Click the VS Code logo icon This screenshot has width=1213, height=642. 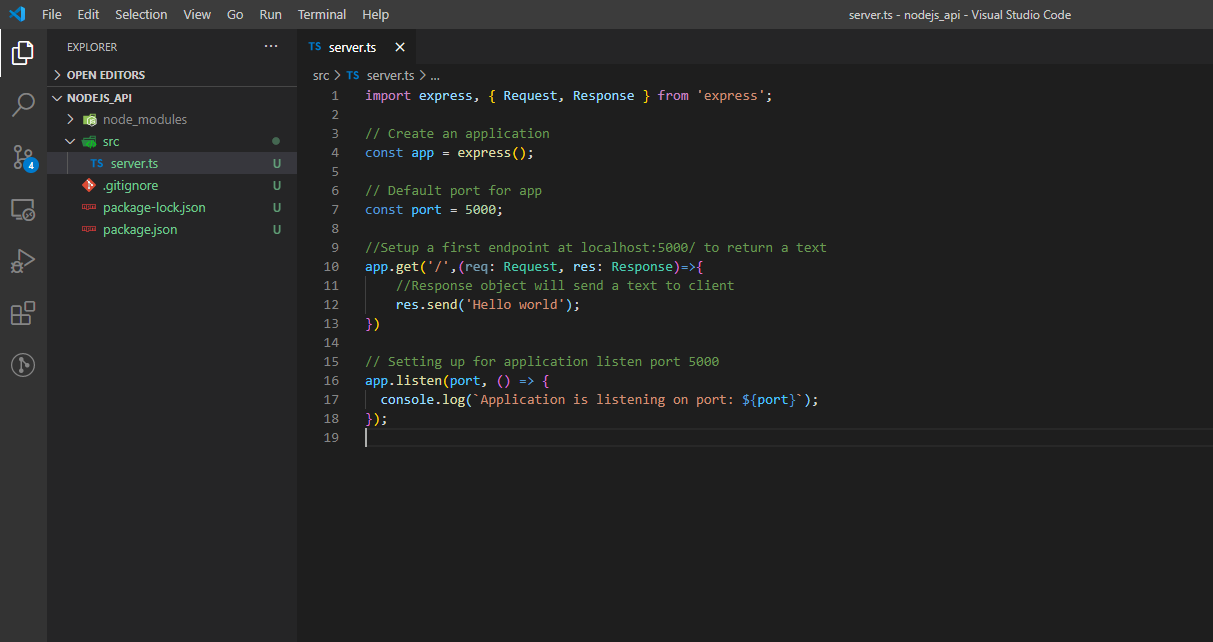click(17, 14)
